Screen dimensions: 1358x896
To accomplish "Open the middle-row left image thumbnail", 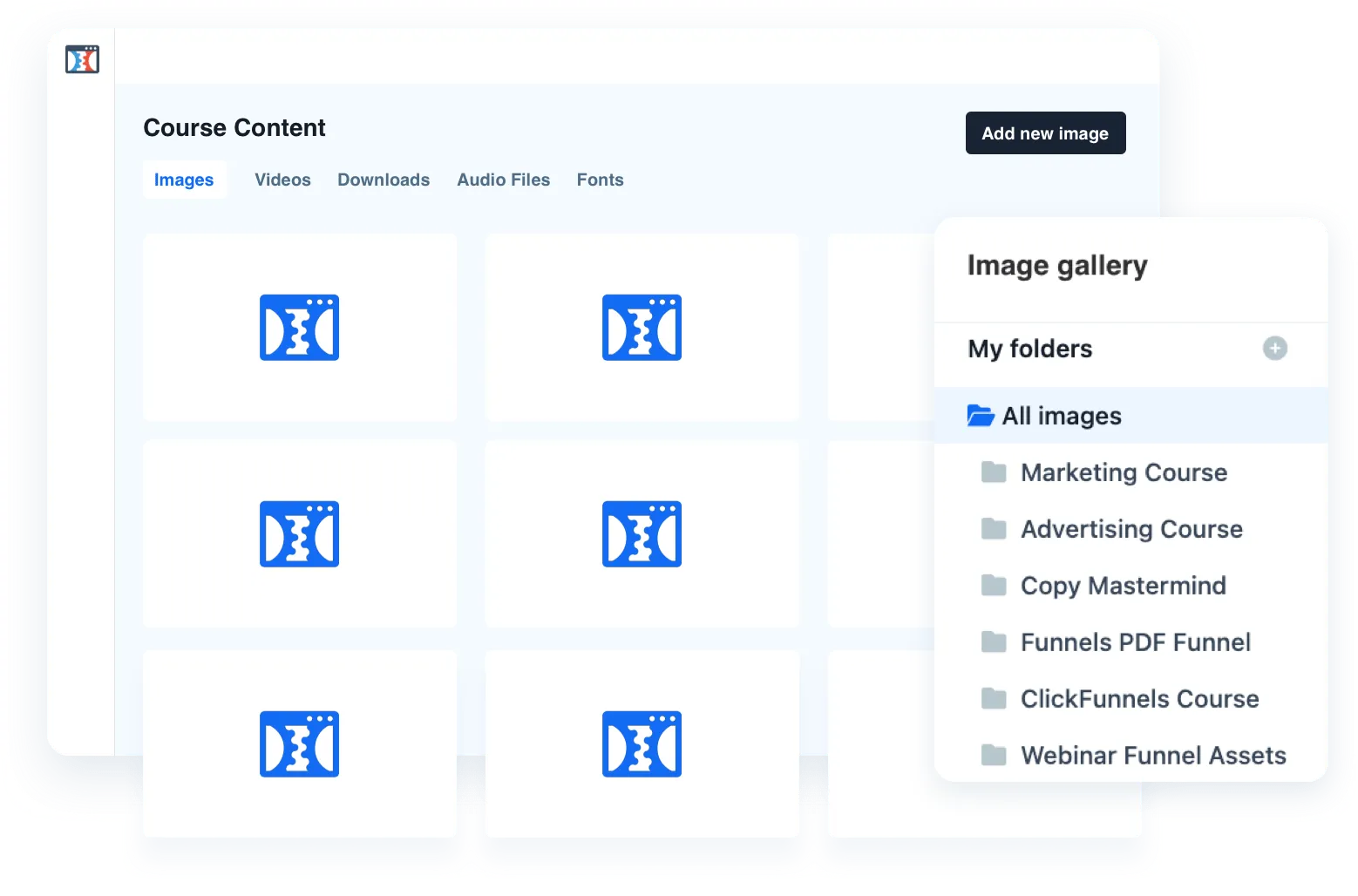I will 300,534.
